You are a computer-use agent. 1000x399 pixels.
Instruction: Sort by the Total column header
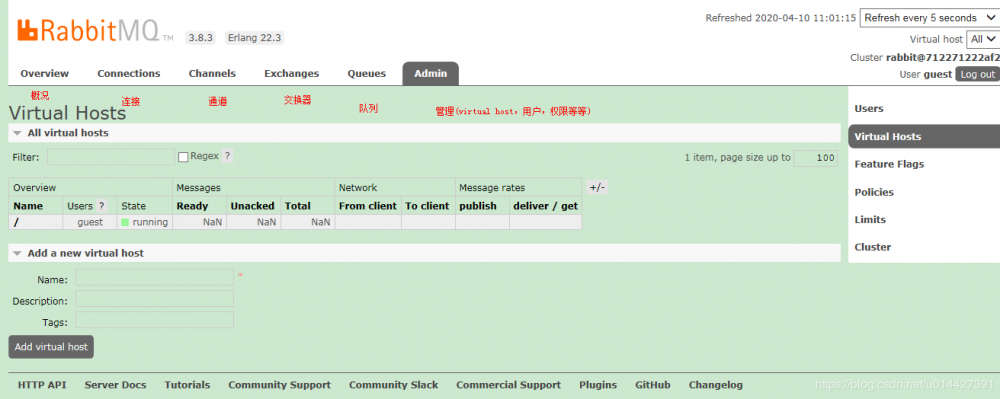click(x=298, y=206)
